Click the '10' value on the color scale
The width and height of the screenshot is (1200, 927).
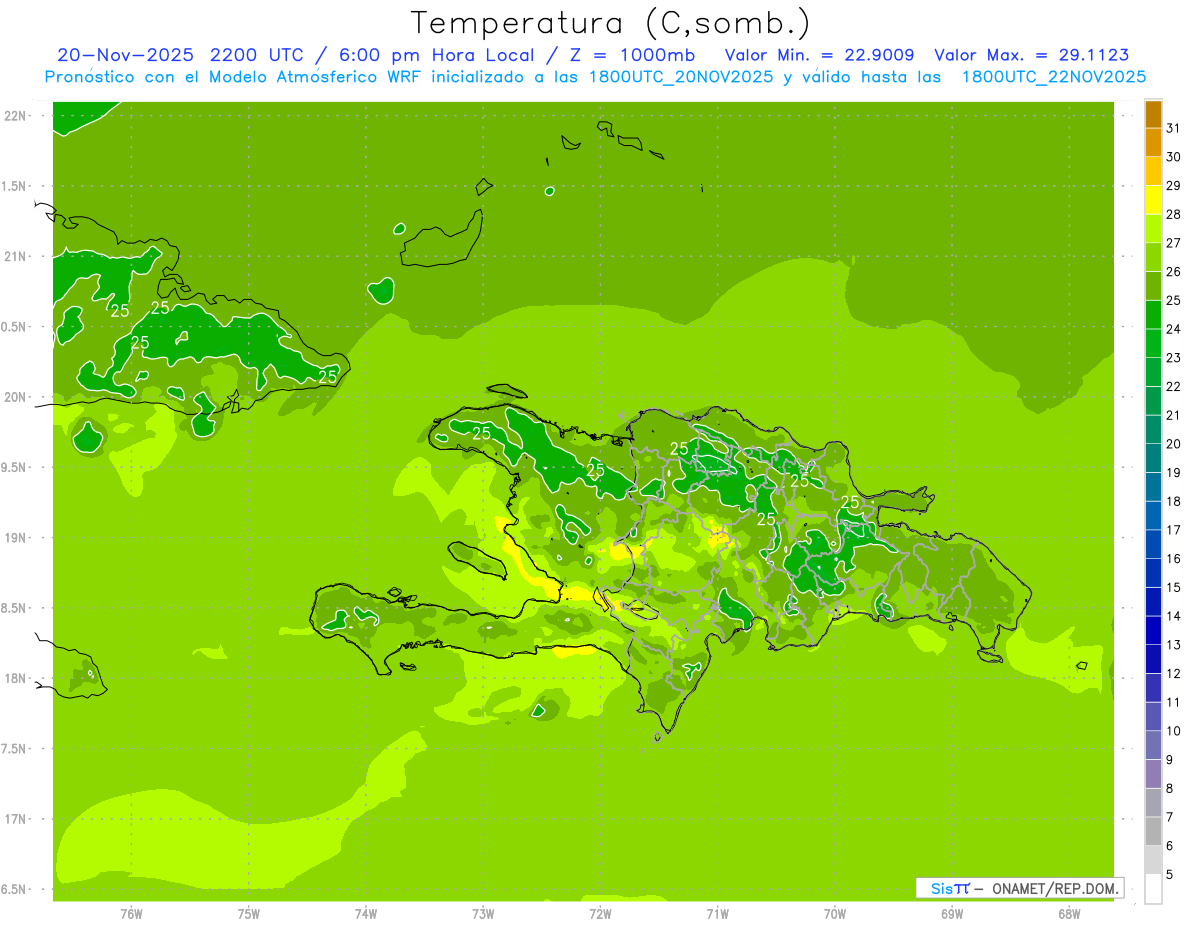pyautogui.click(x=1173, y=731)
